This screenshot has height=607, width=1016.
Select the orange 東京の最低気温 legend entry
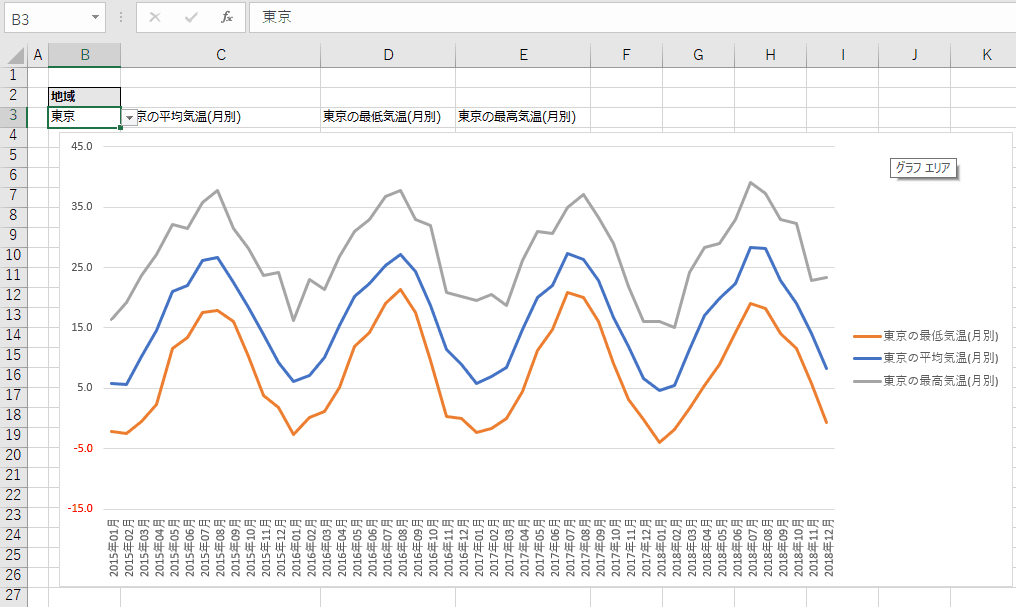[940, 336]
